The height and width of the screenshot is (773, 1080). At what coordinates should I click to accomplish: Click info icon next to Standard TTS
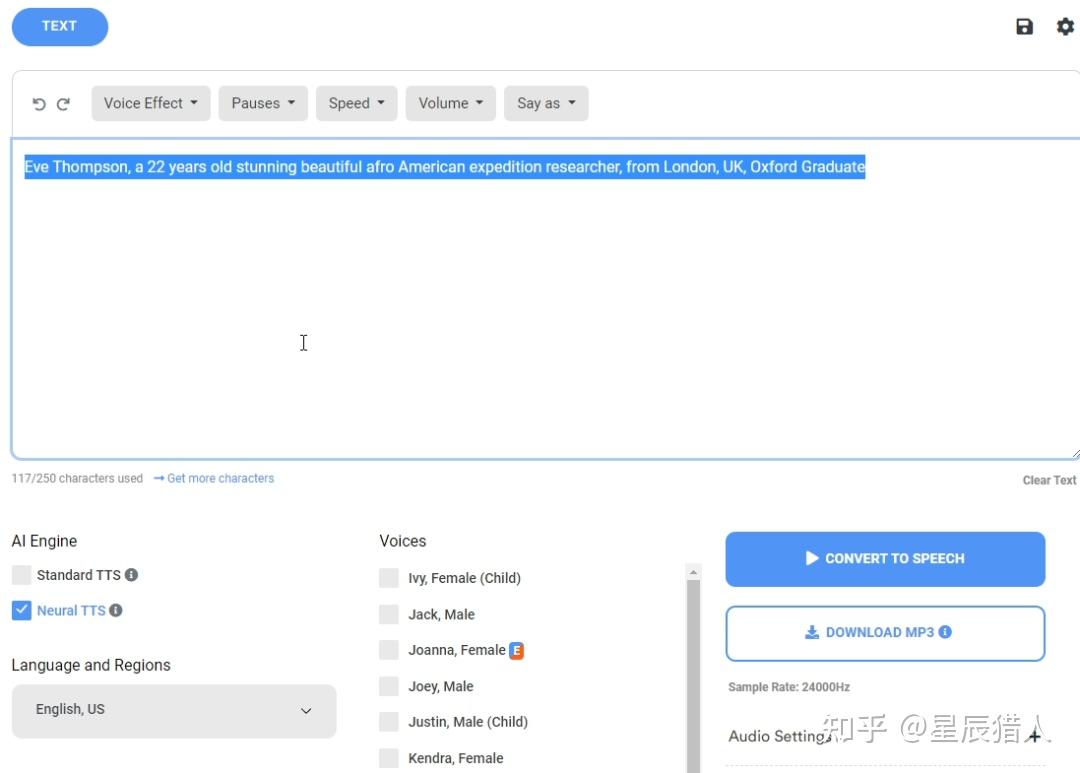point(132,575)
